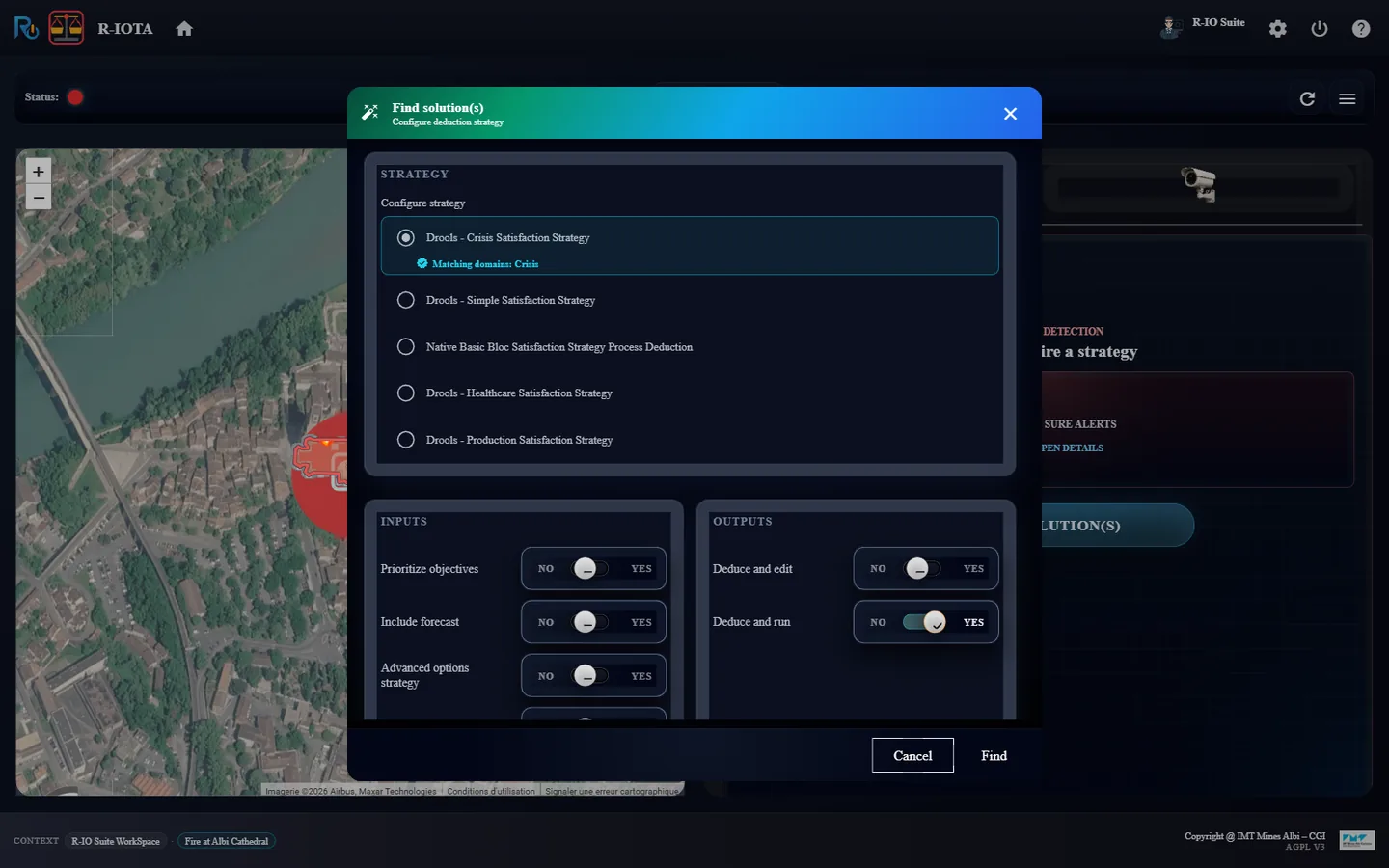Open help question mark icon
This screenshot has width=1389, height=868.
(x=1361, y=29)
